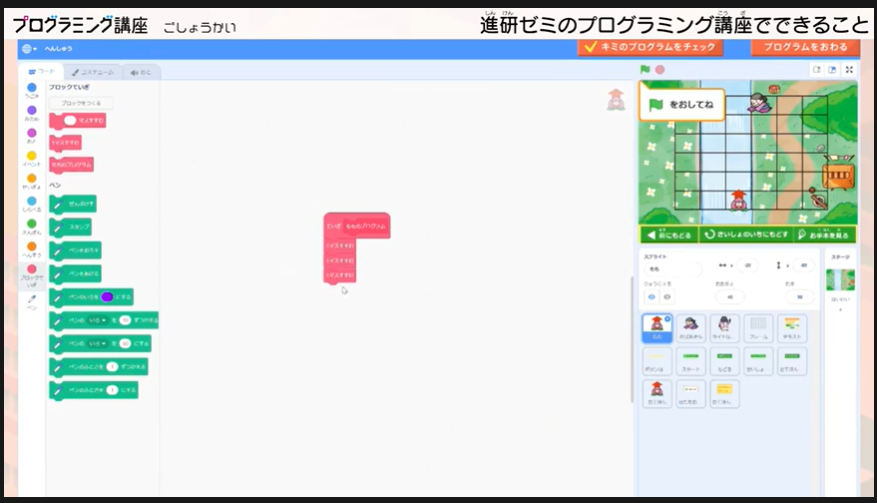This screenshot has width=877, height=503.
Task: Click the さいしょのいちにもどす button
Action: 746,234
